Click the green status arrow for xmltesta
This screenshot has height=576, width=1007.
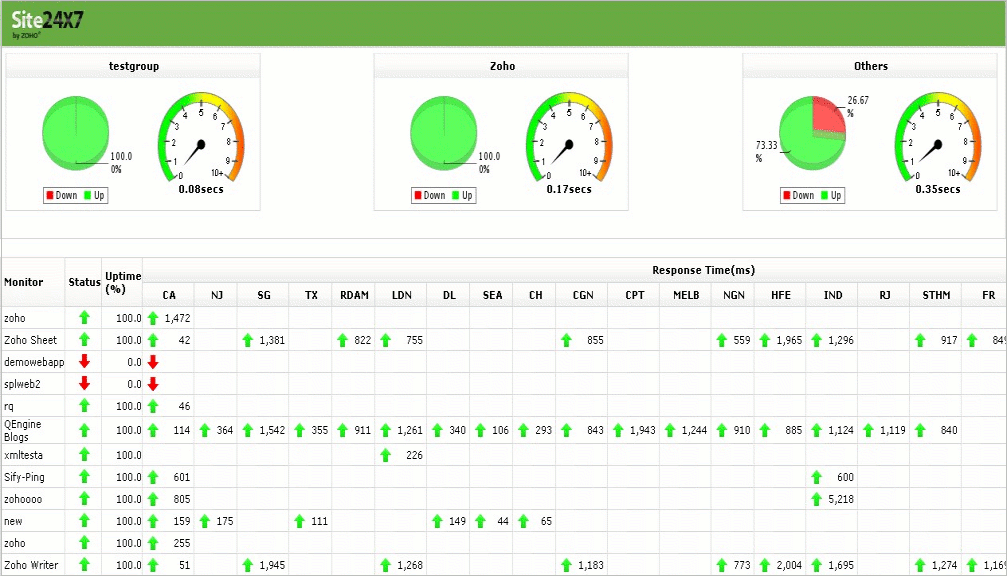[84, 454]
